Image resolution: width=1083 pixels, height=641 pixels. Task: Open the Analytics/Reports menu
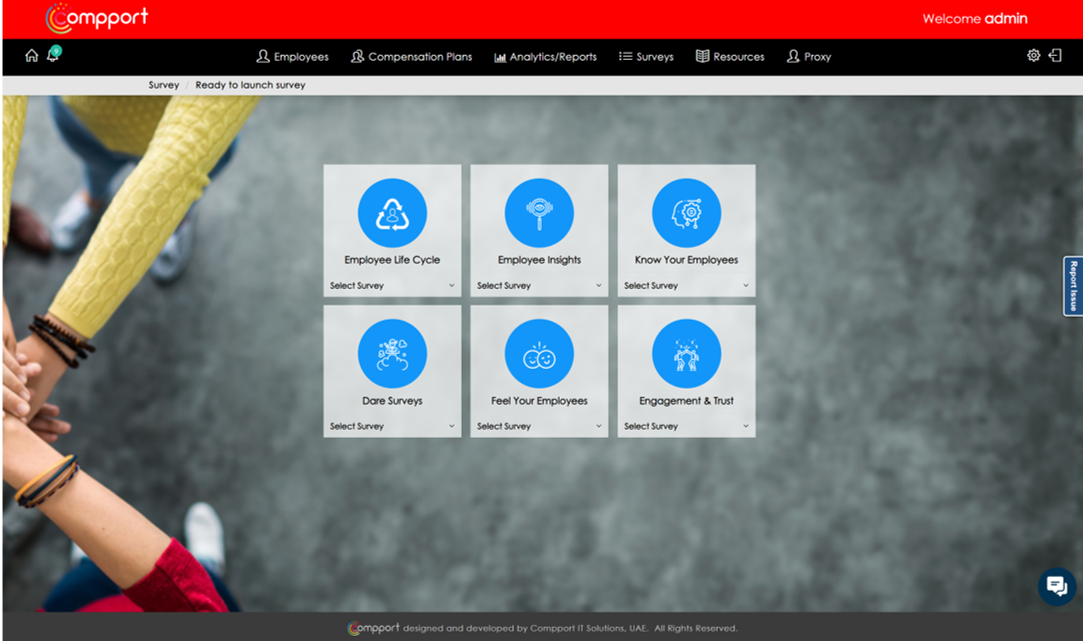pos(546,57)
